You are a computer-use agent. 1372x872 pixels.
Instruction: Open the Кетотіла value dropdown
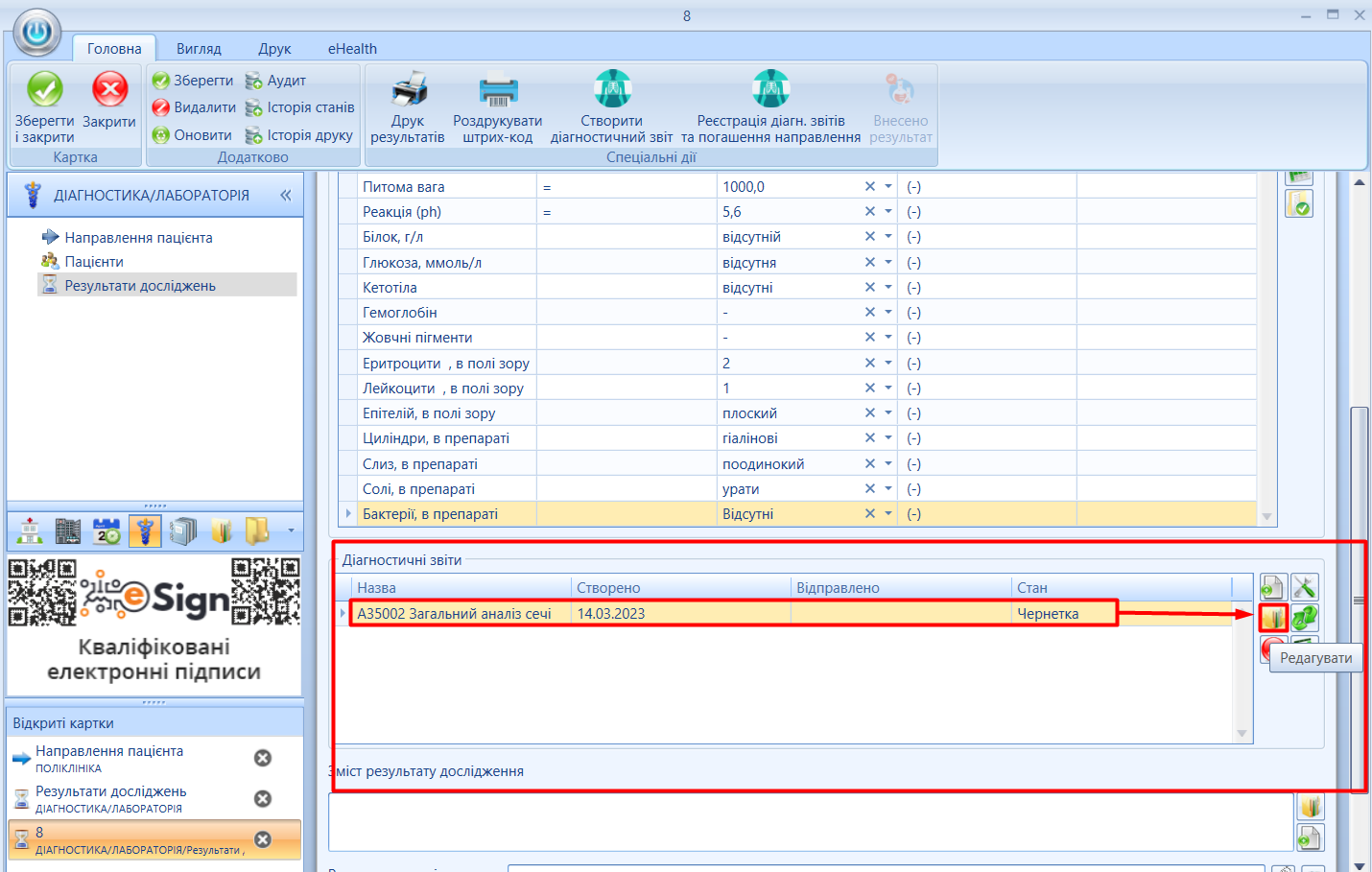coord(888,287)
